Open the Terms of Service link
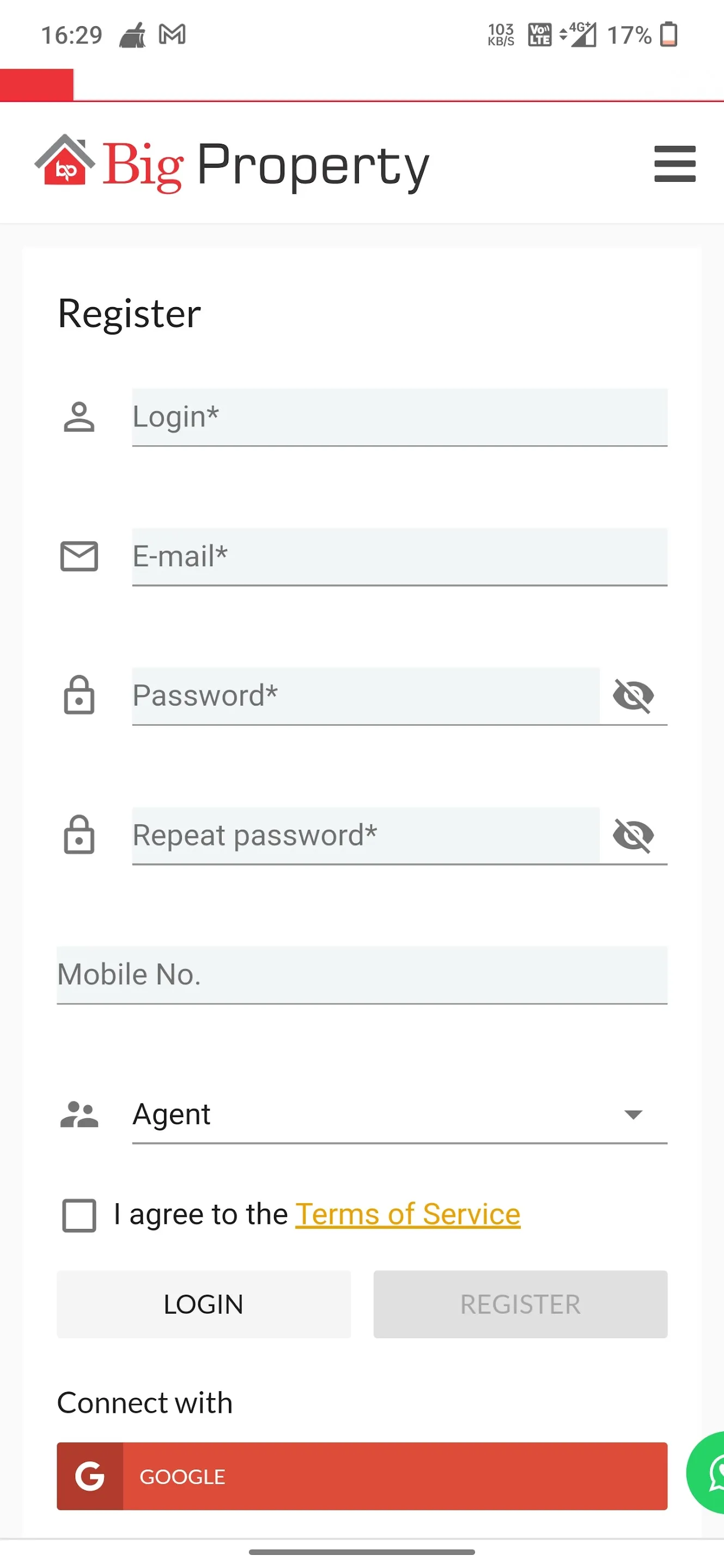The image size is (724, 1568). [x=408, y=1214]
